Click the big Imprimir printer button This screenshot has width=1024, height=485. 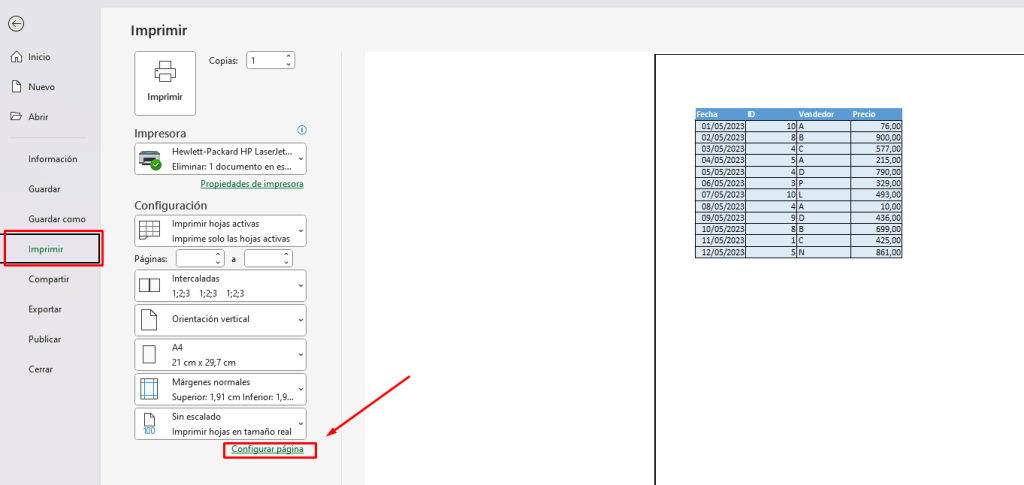coord(165,84)
